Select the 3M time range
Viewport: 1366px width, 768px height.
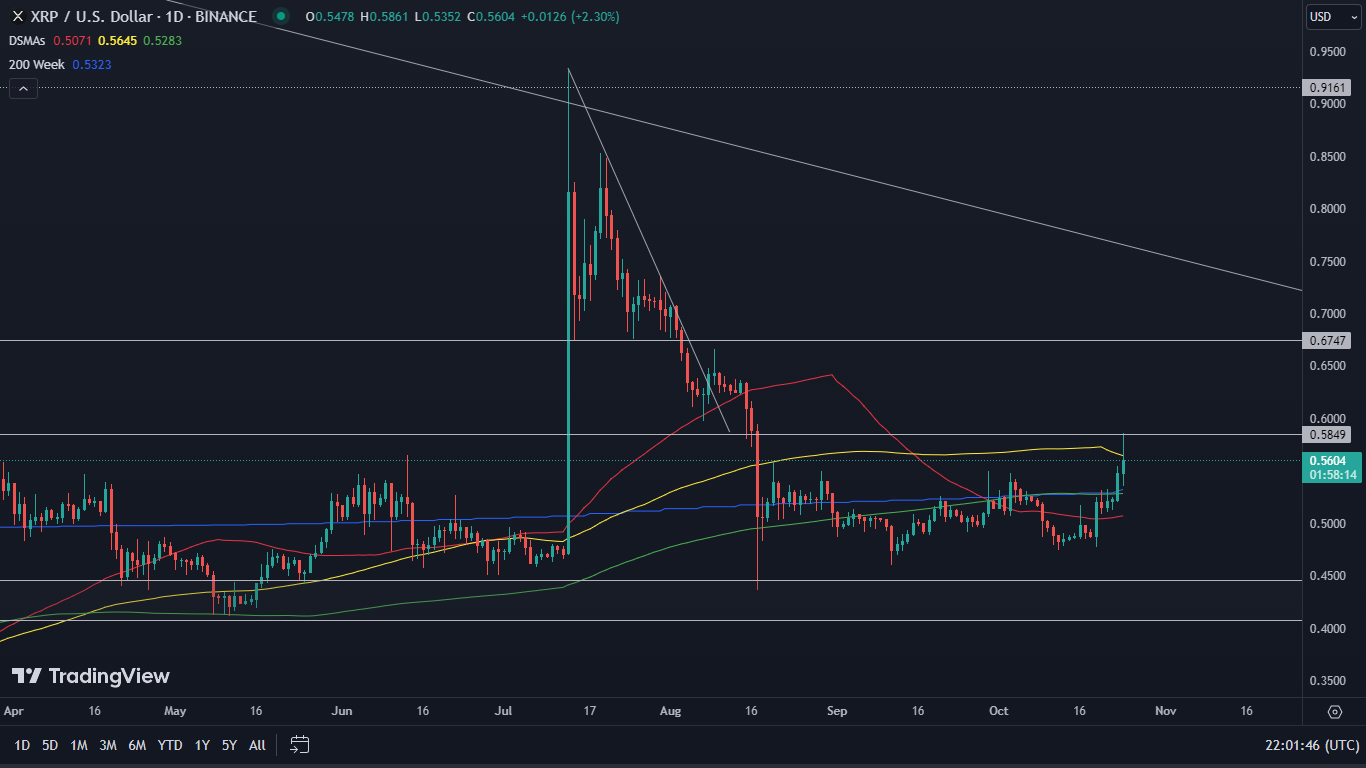(x=108, y=745)
